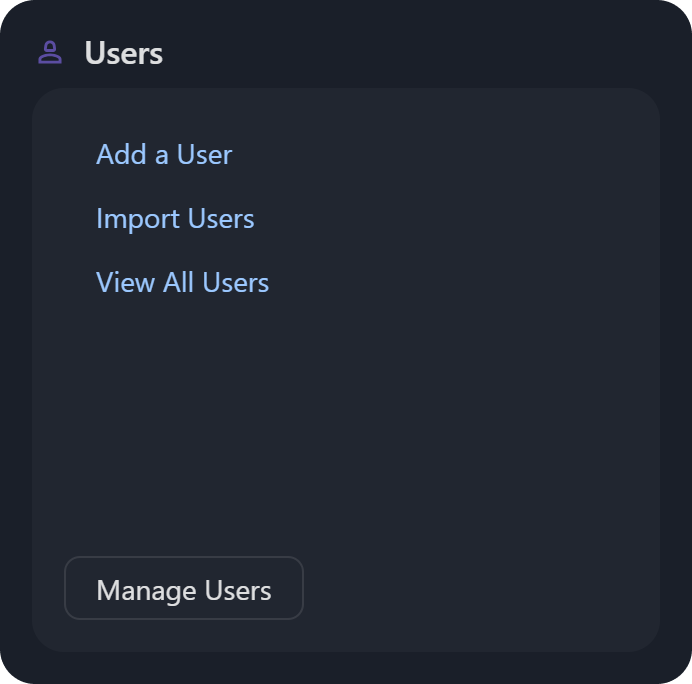
Task: Follow the last link, View All Users
Action: 182,283
